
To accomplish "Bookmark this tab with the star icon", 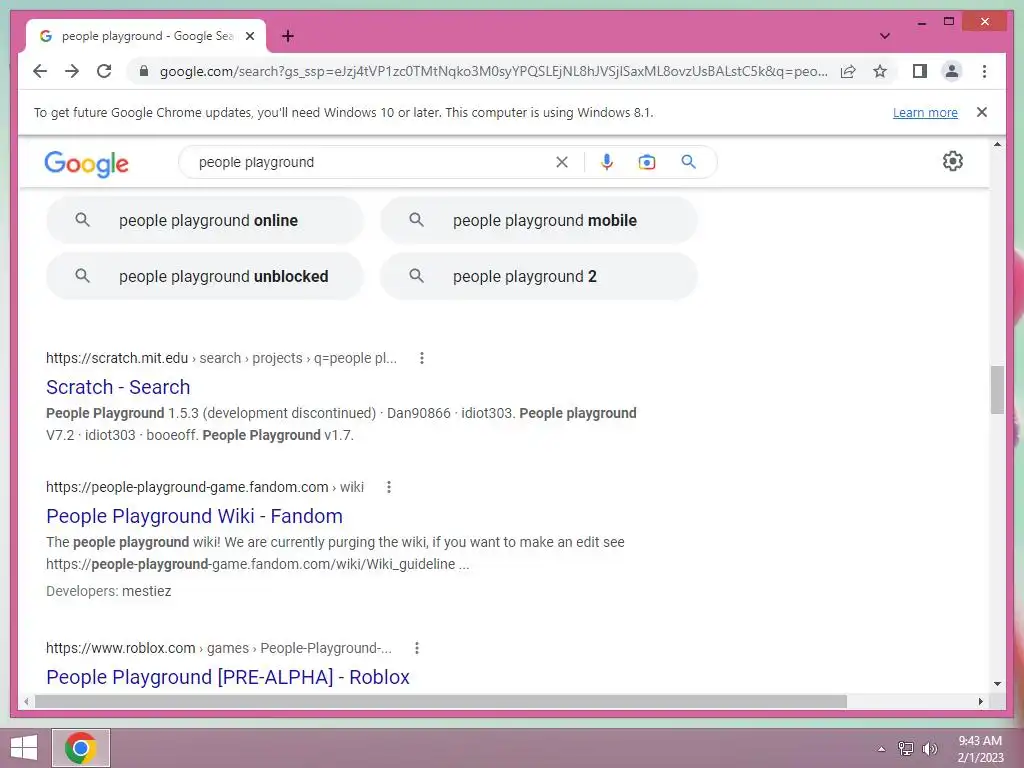I will coord(880,71).
